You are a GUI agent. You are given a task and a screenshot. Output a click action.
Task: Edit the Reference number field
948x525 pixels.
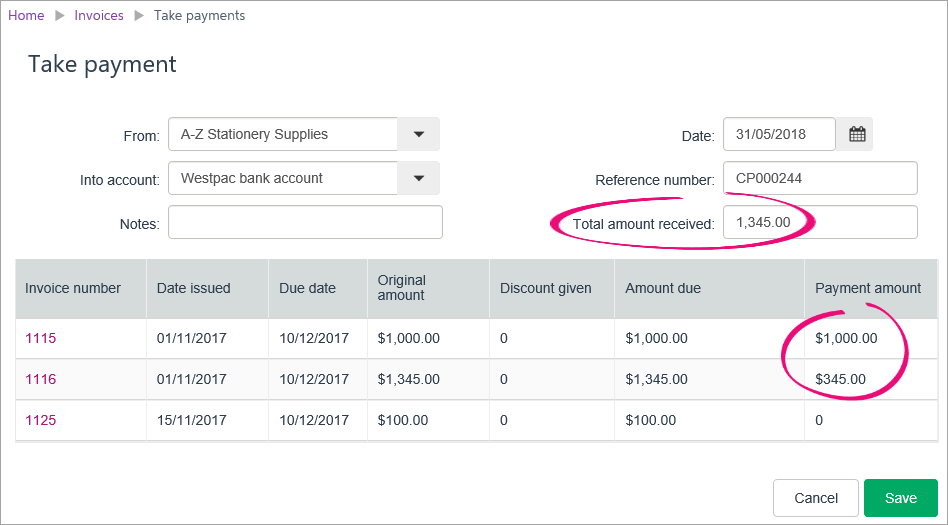pos(819,178)
